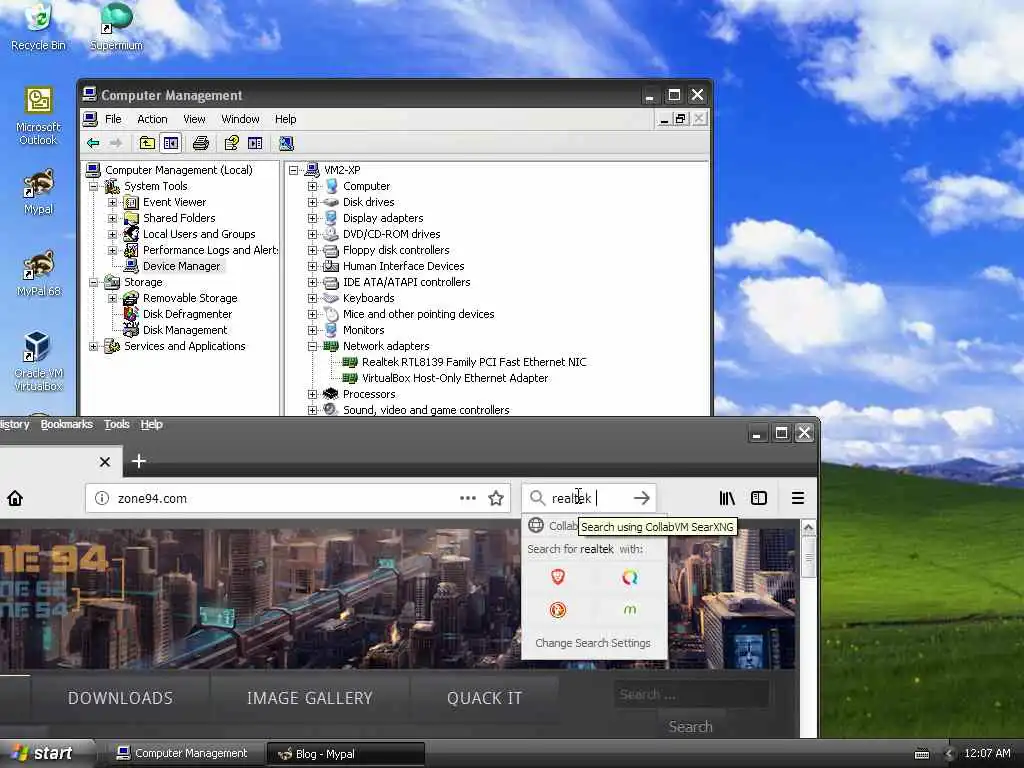This screenshot has width=1024, height=768.
Task: Collapse the Network adapters category
Action: 312,346
